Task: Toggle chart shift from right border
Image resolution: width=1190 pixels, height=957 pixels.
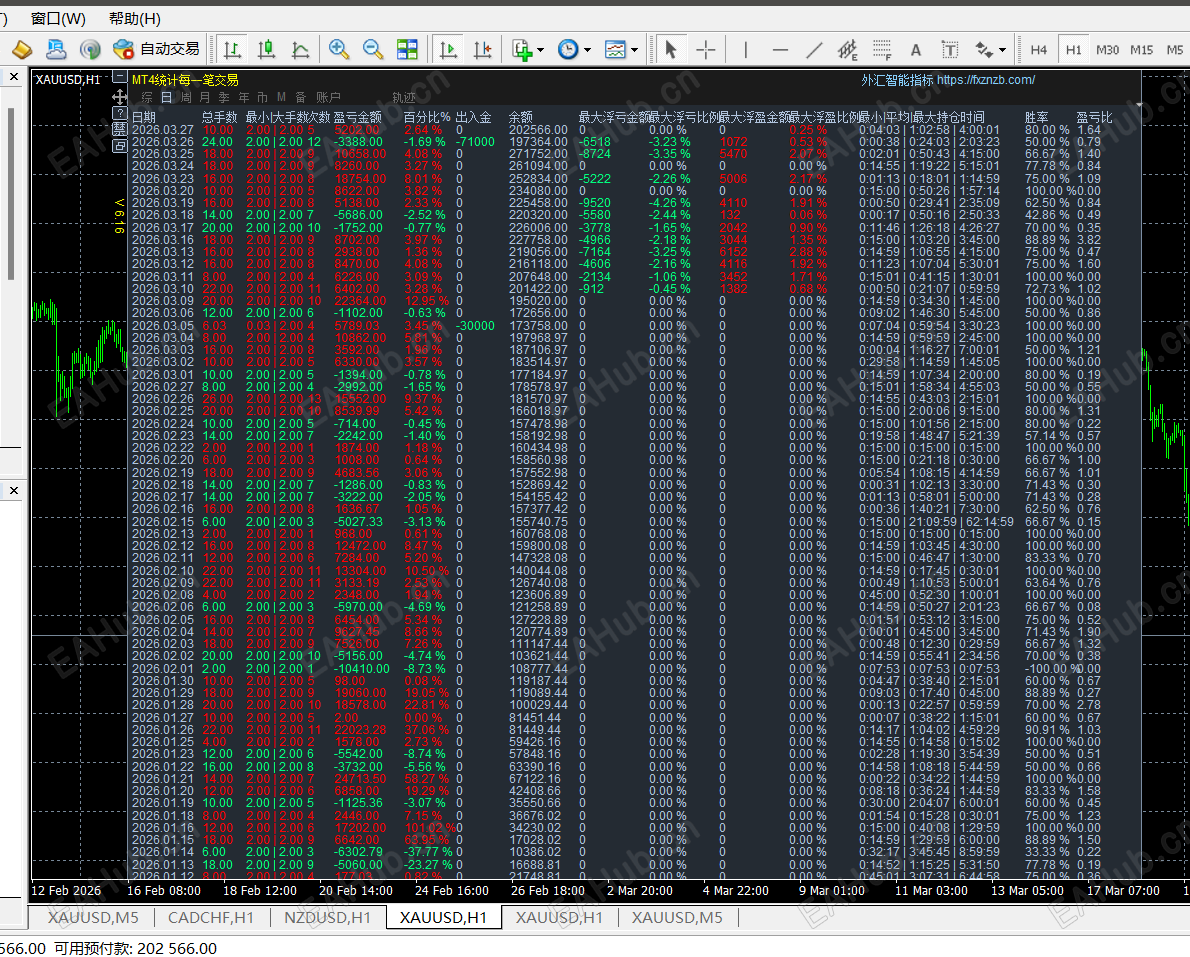Action: tap(483, 49)
